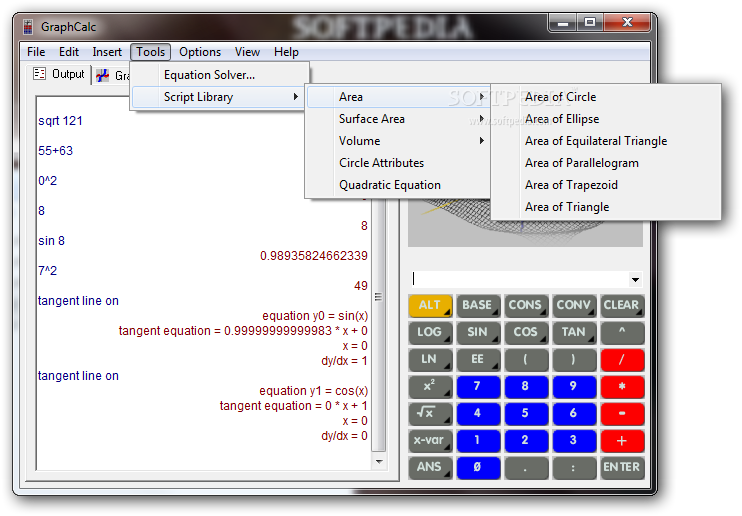Toggle the ALT keypad button
Screen dimensions: 742x516
(x=430, y=305)
